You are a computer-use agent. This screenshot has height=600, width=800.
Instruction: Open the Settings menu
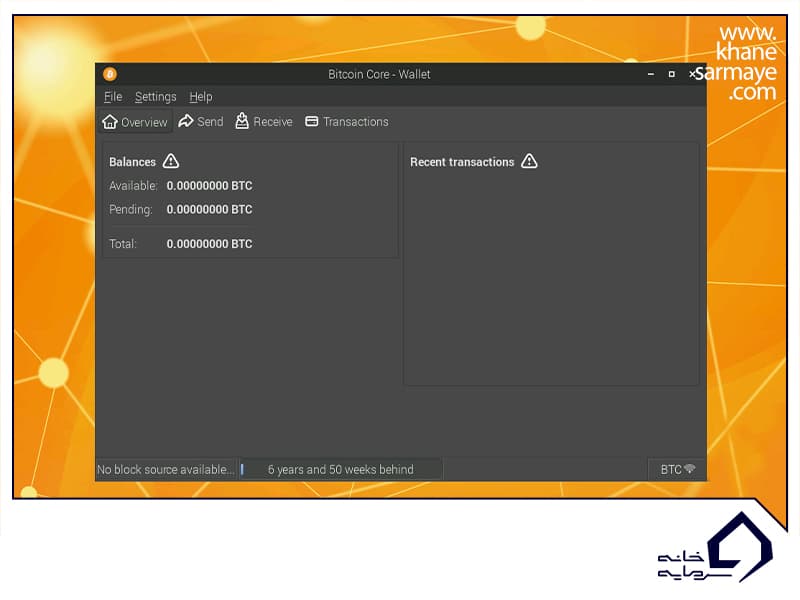pos(156,97)
